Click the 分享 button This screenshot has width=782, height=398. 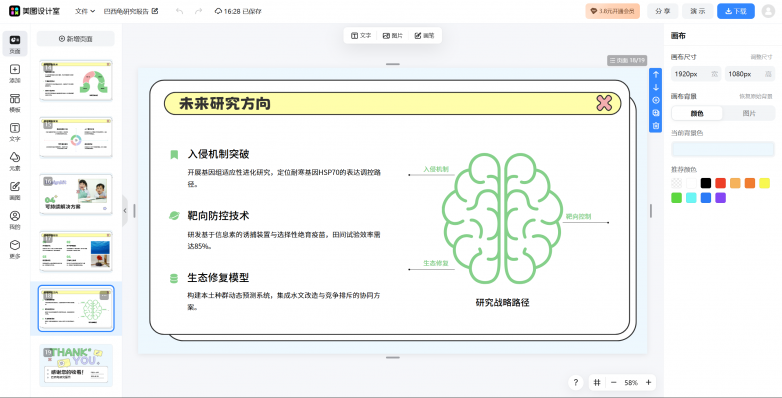(x=662, y=11)
